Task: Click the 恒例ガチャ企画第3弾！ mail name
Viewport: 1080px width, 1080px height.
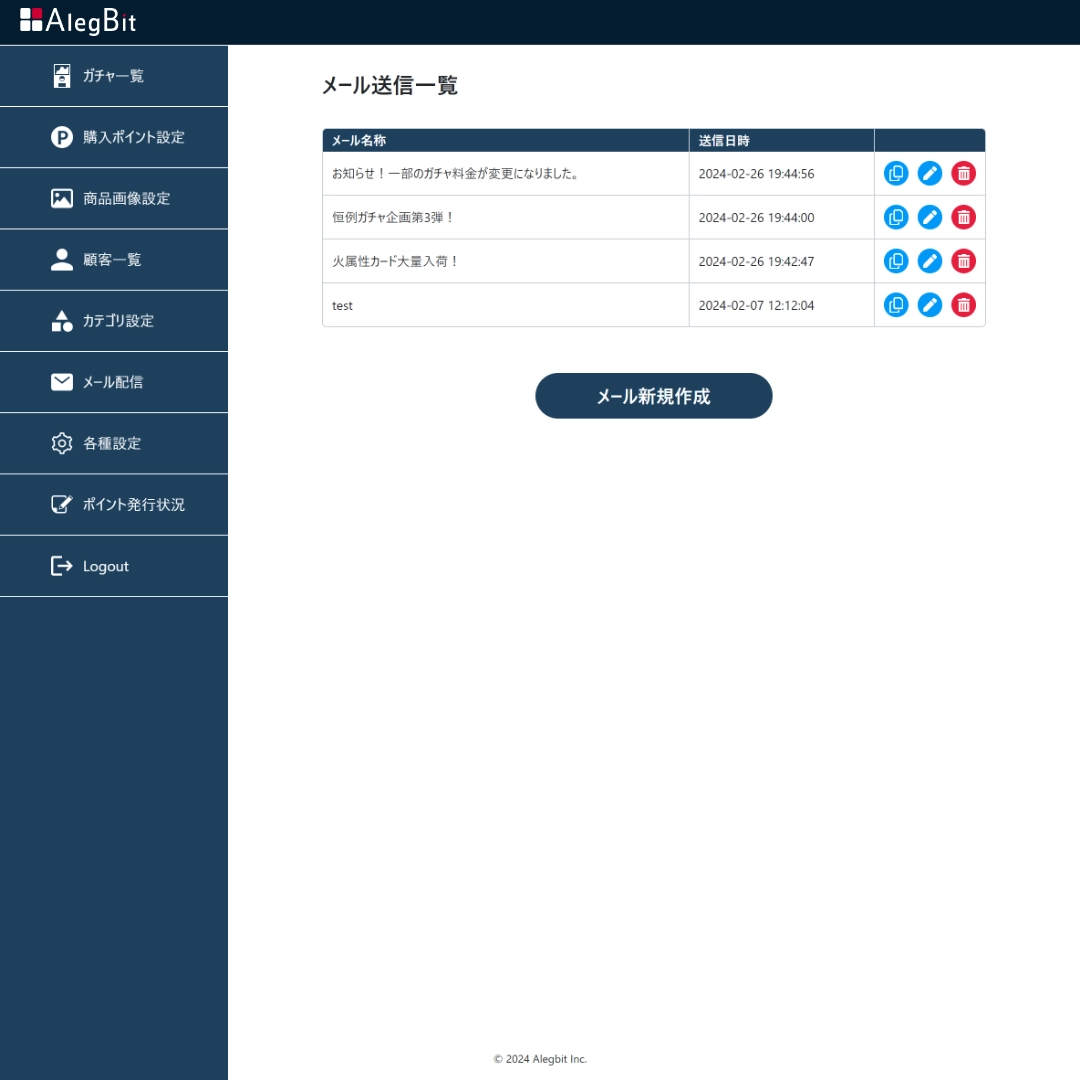Action: pyautogui.click(x=393, y=218)
